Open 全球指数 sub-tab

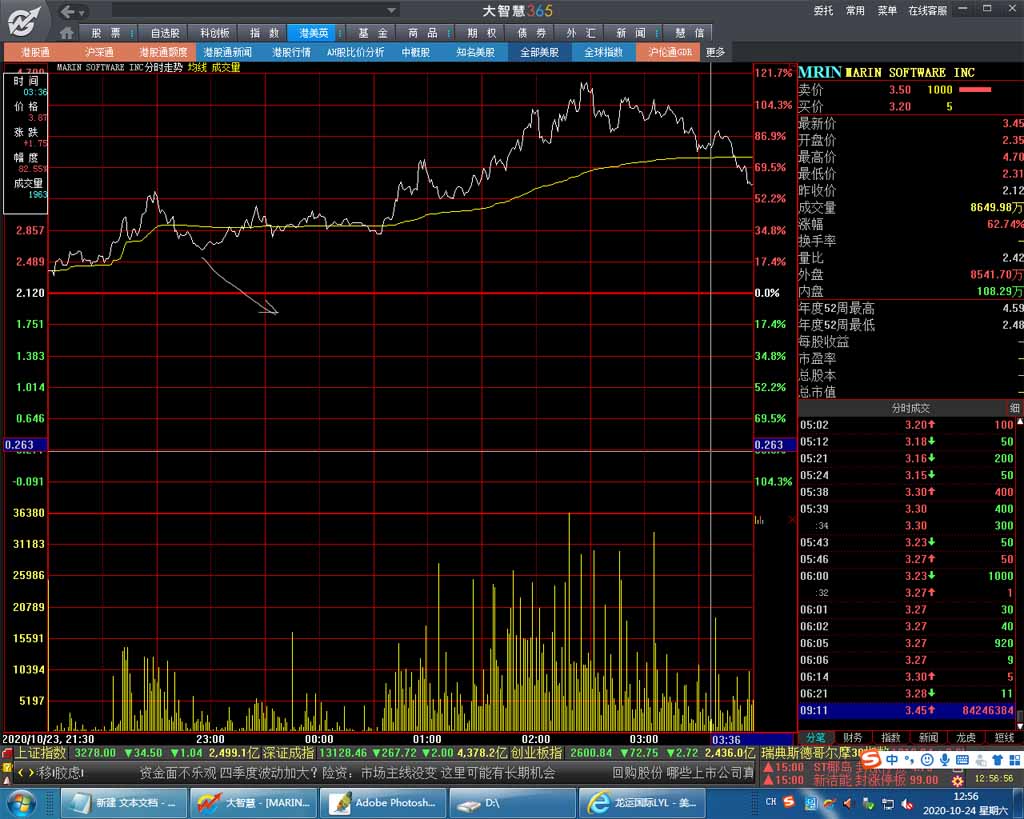[603, 52]
